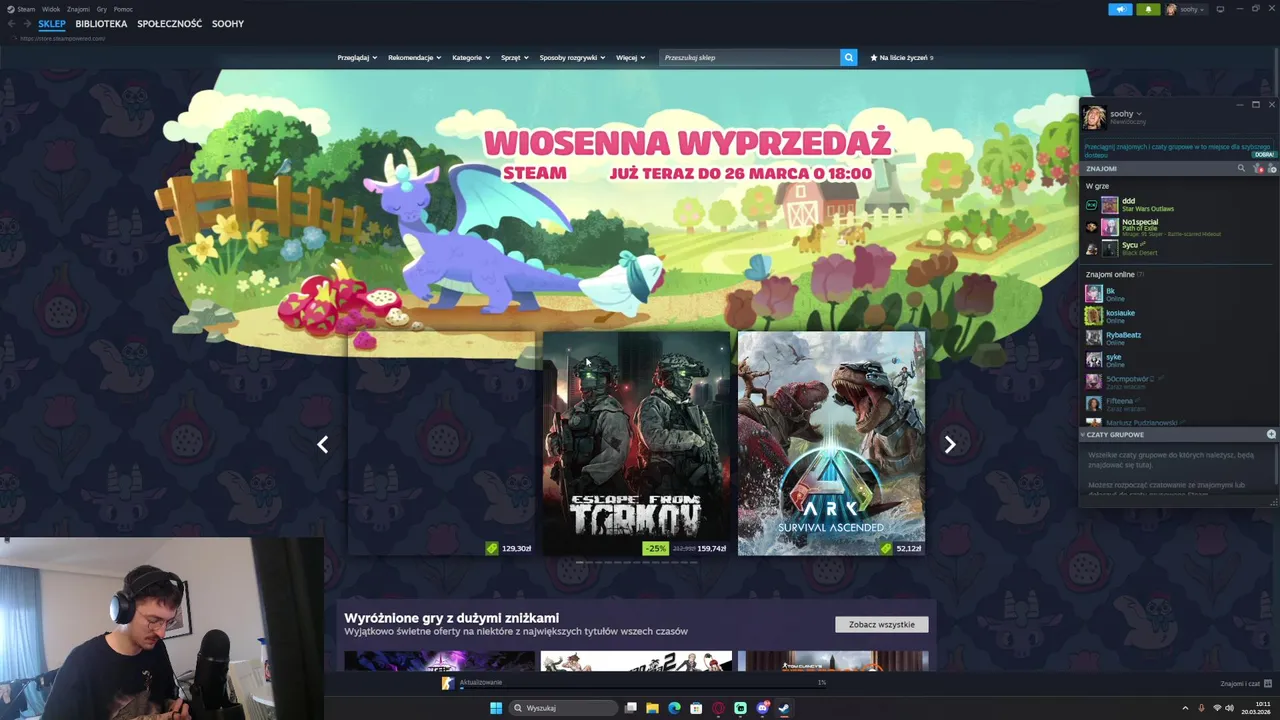The image size is (1280, 720).
Task: Open Task View on the taskbar
Action: pyautogui.click(x=630, y=708)
